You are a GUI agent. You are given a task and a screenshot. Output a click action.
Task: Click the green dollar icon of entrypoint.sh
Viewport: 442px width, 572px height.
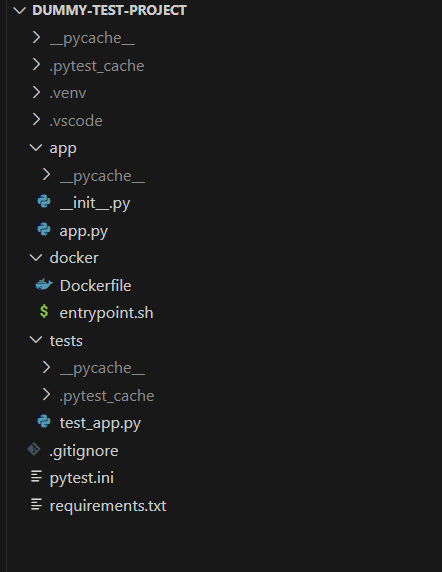click(x=44, y=312)
